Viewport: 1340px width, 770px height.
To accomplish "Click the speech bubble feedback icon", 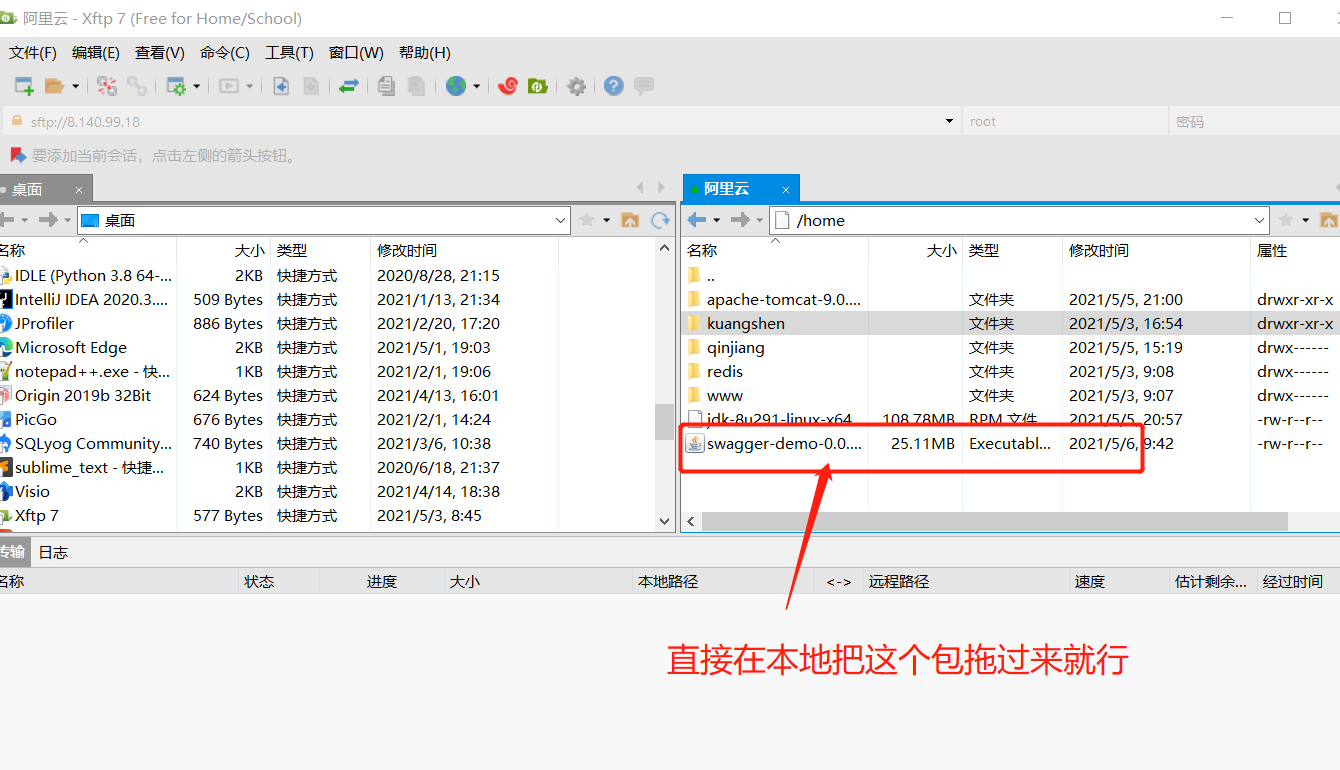I will click(644, 86).
